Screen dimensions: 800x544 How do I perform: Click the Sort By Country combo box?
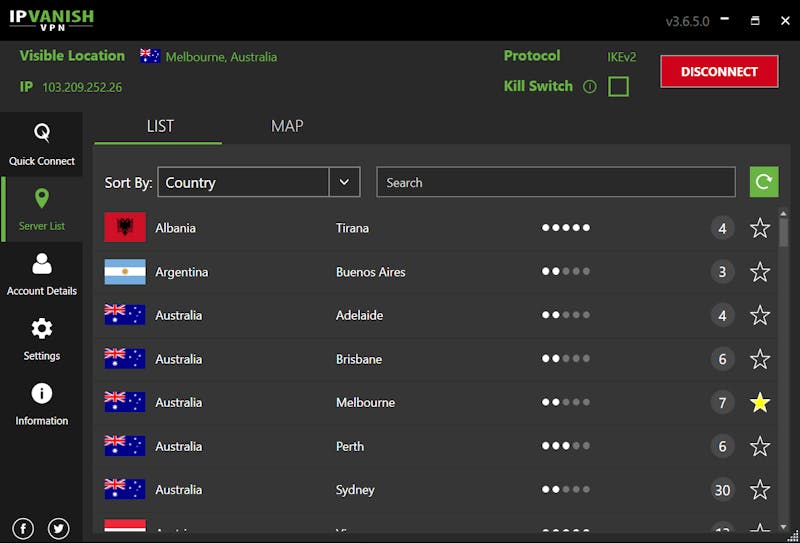coord(259,182)
